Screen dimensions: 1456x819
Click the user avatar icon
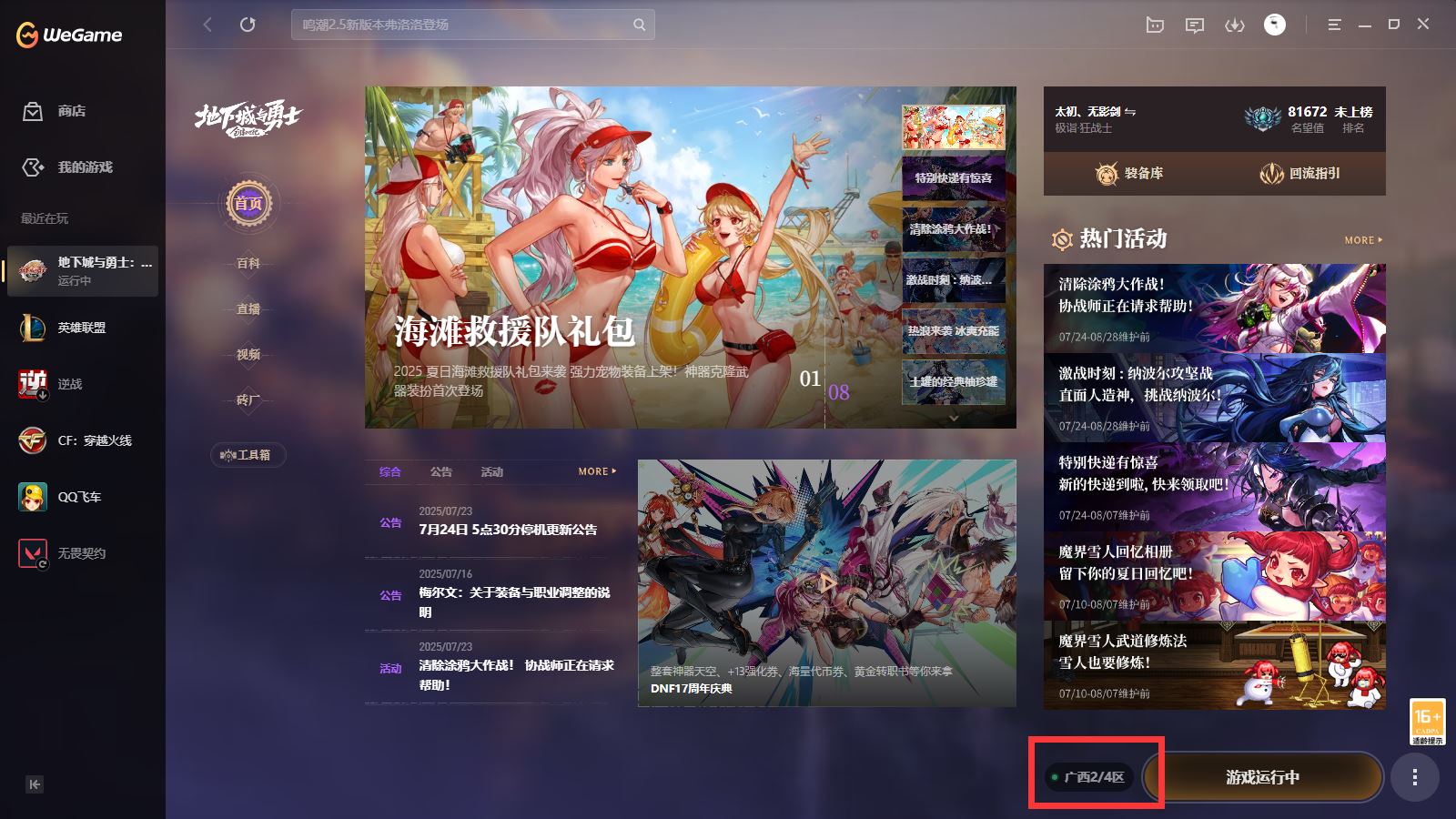pos(1274,25)
